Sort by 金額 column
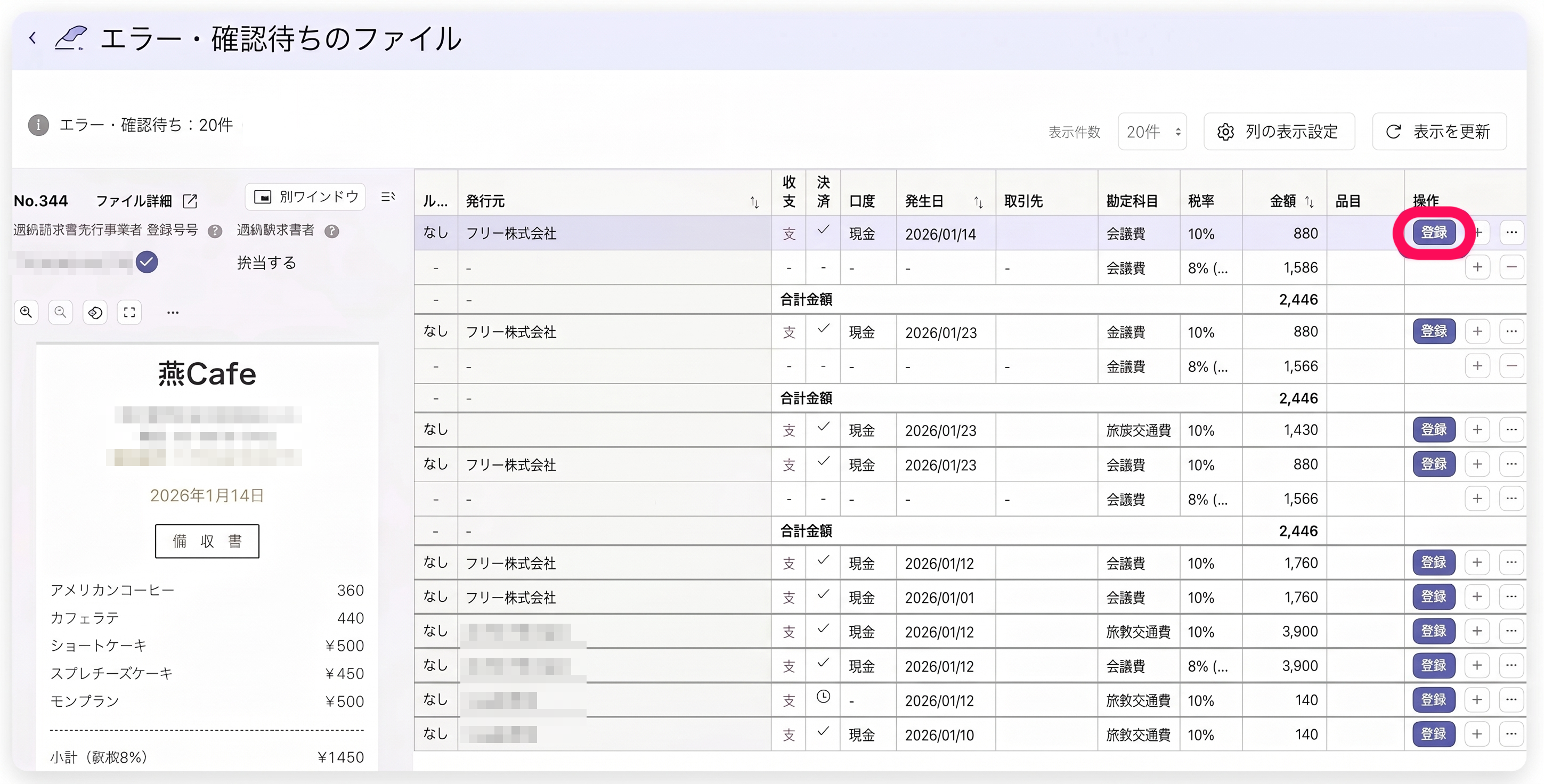 click(1310, 202)
